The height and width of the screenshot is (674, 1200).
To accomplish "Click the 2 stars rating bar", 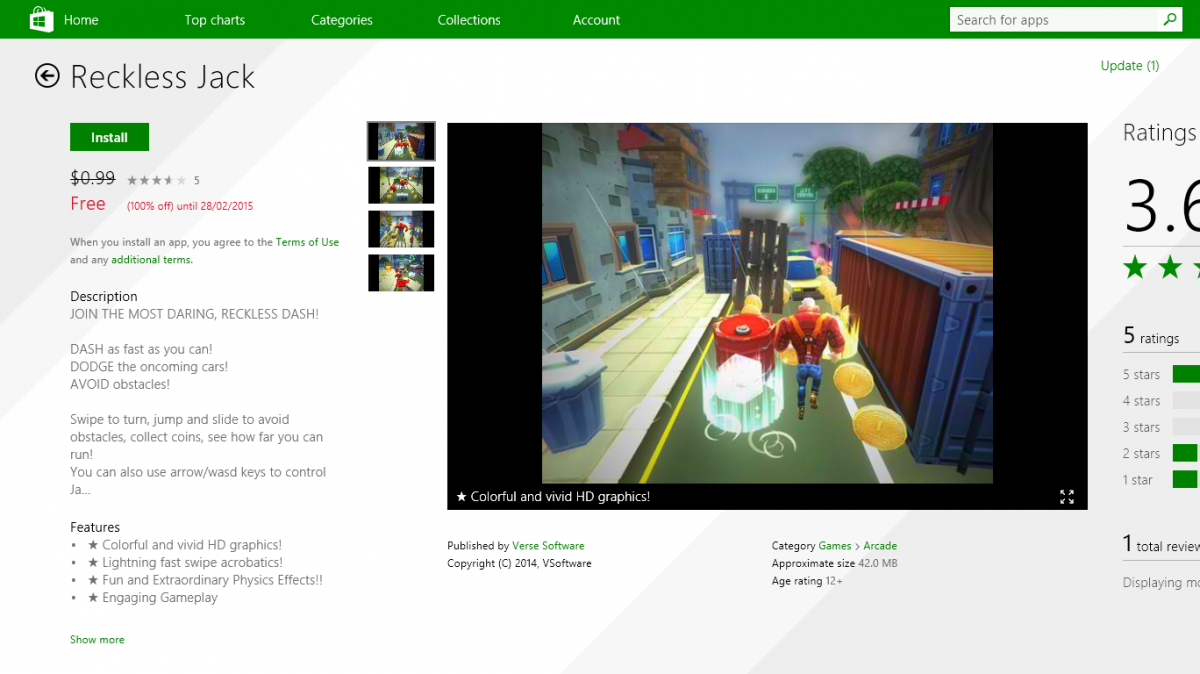I will (1185, 453).
